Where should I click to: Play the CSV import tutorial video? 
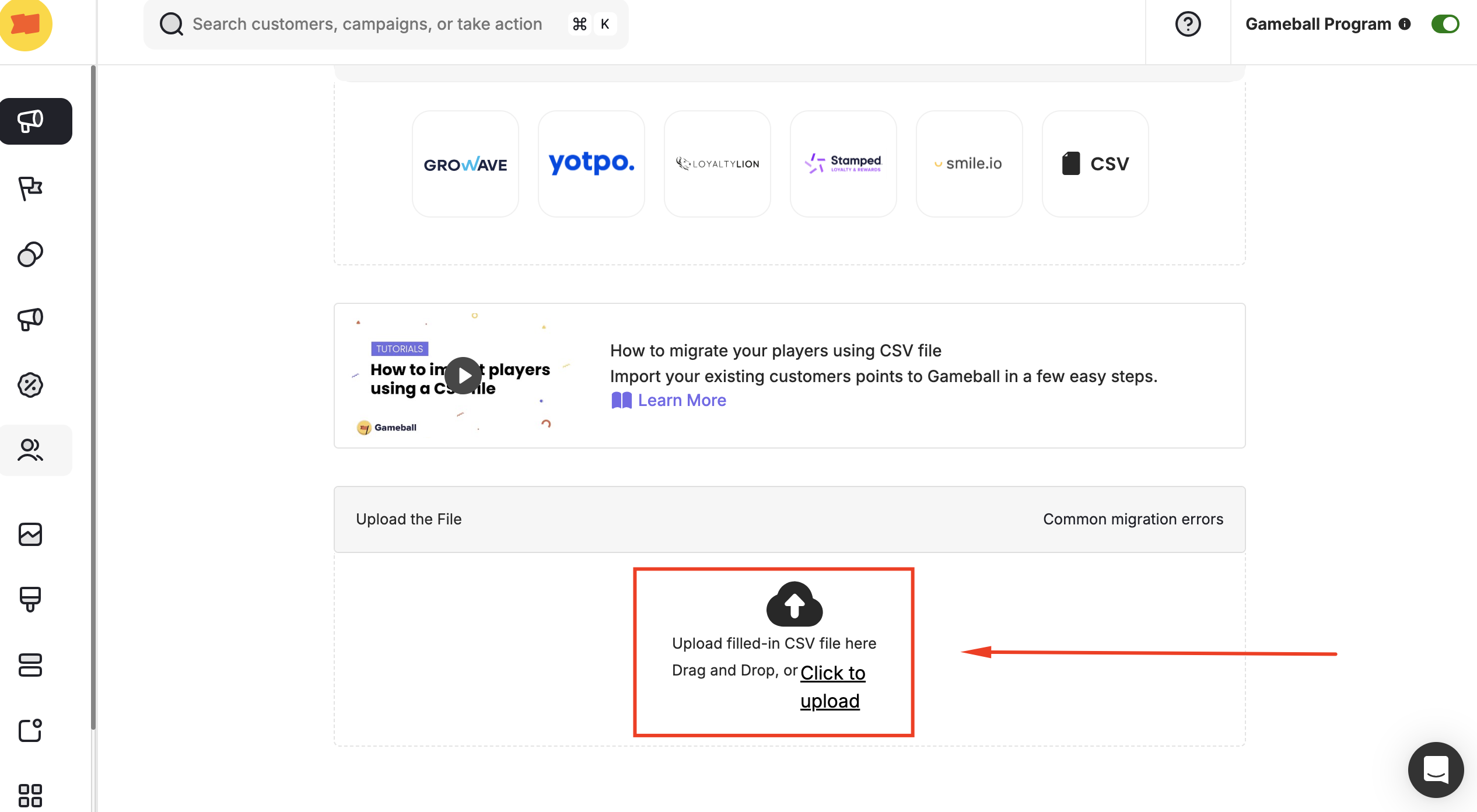click(463, 375)
